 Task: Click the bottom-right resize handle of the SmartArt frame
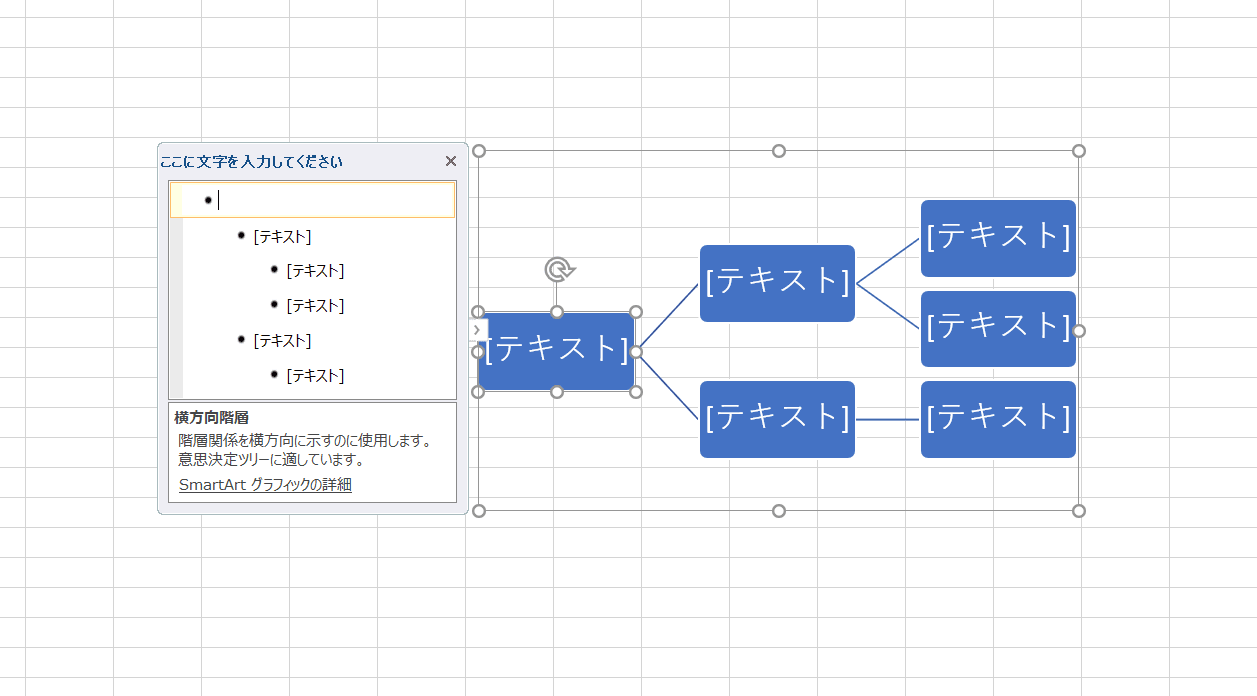(1078, 511)
